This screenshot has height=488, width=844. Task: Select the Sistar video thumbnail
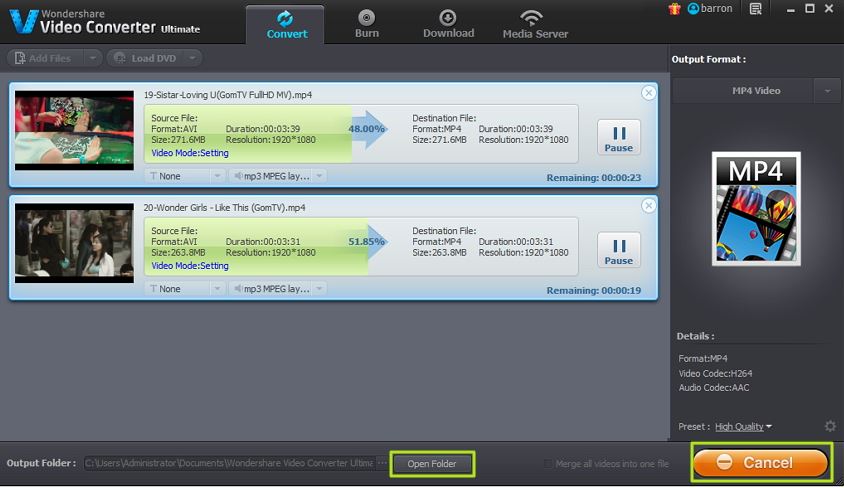pos(74,130)
